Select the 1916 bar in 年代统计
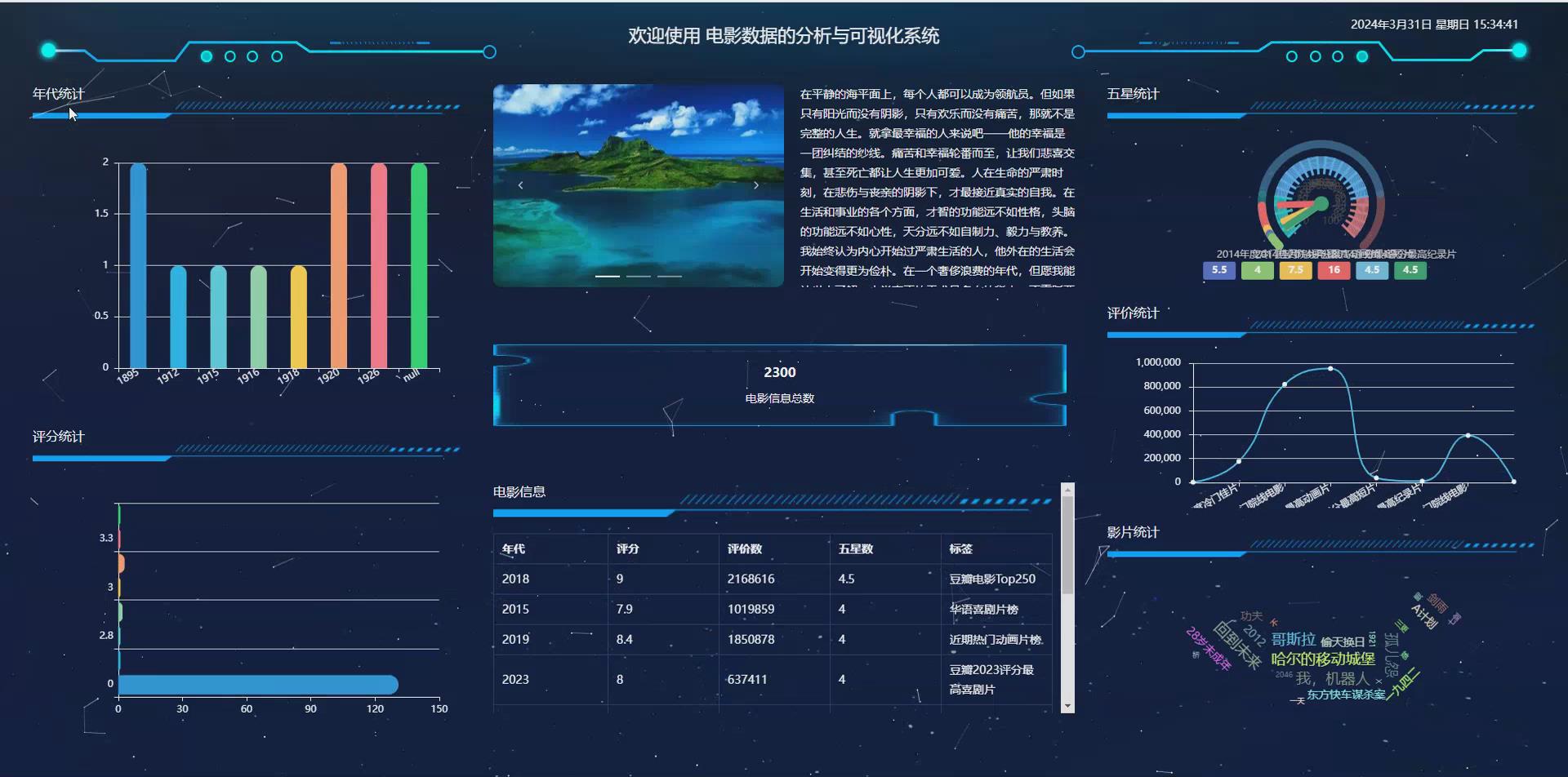This screenshot has height=777, width=1568. (258, 317)
